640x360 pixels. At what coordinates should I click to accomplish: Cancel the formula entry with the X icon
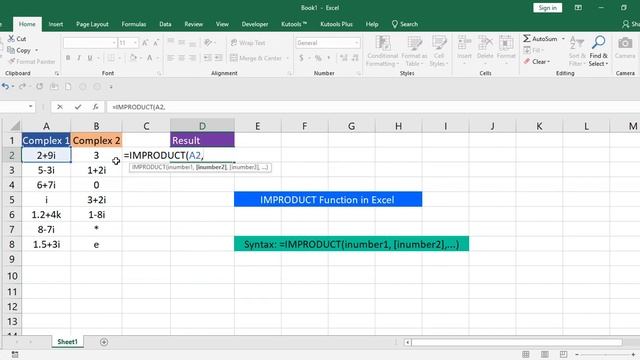60,107
